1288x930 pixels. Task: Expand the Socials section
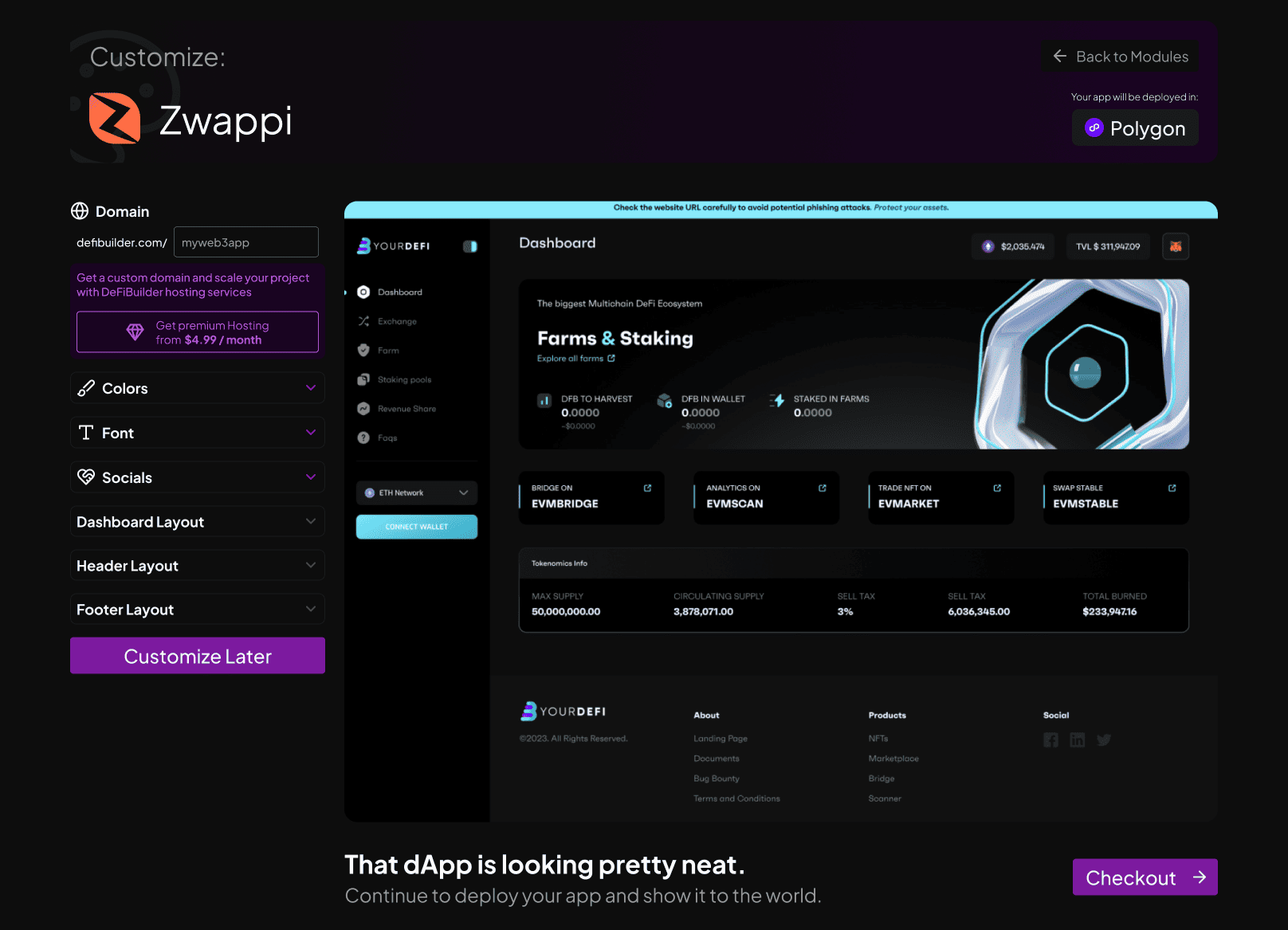(x=198, y=477)
